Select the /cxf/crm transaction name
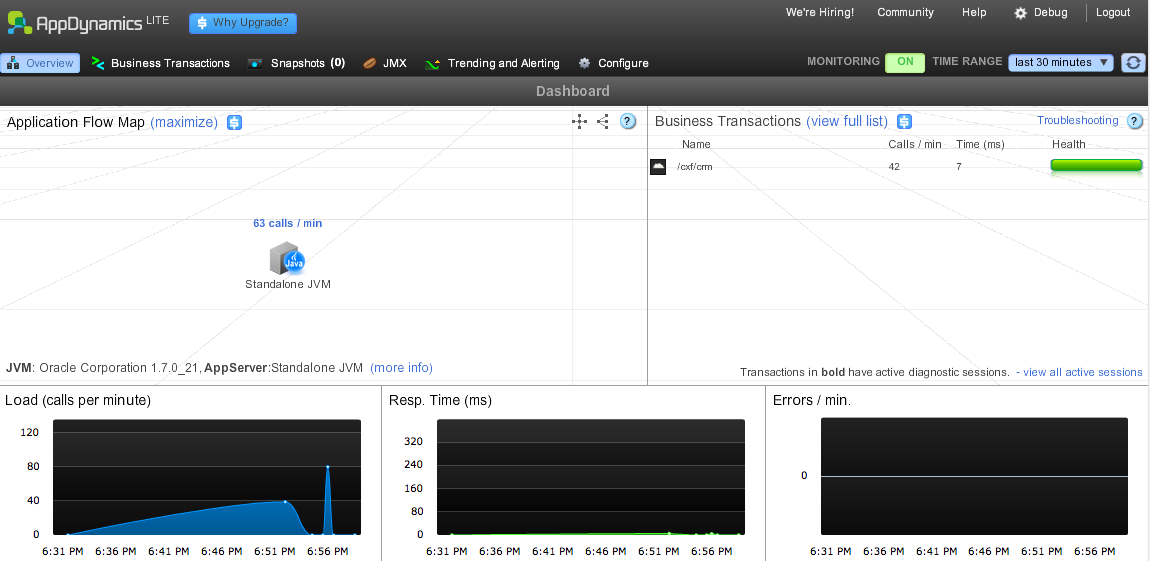The height and width of the screenshot is (561, 1150). (x=695, y=167)
